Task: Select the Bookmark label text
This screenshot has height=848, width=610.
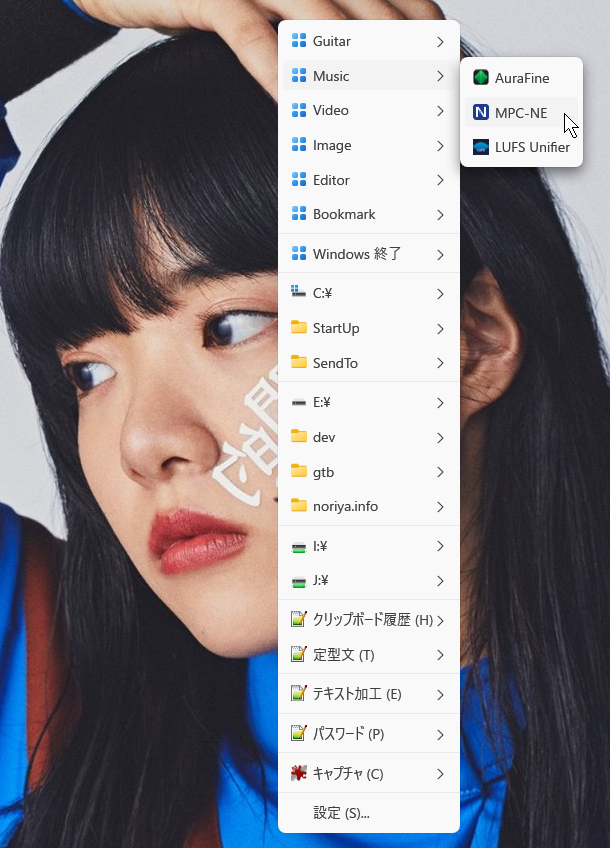Action: (344, 214)
